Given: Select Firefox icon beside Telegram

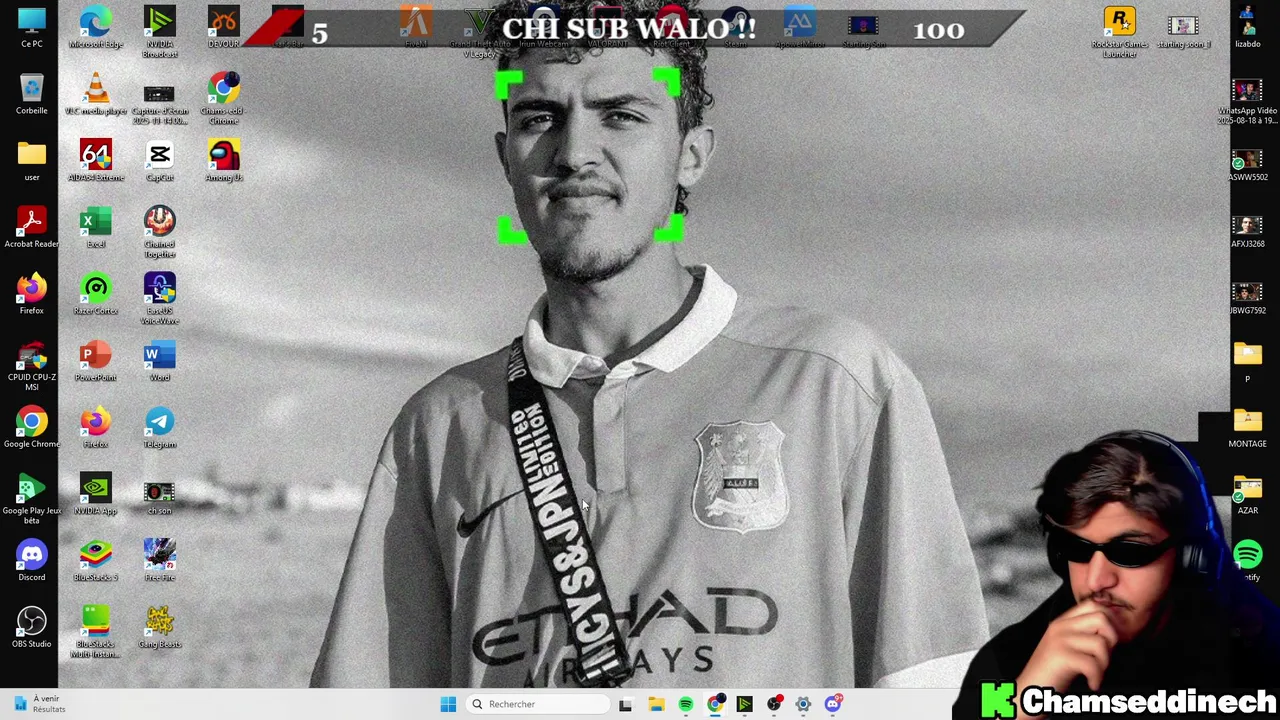Looking at the screenshot, I should (x=95, y=428).
